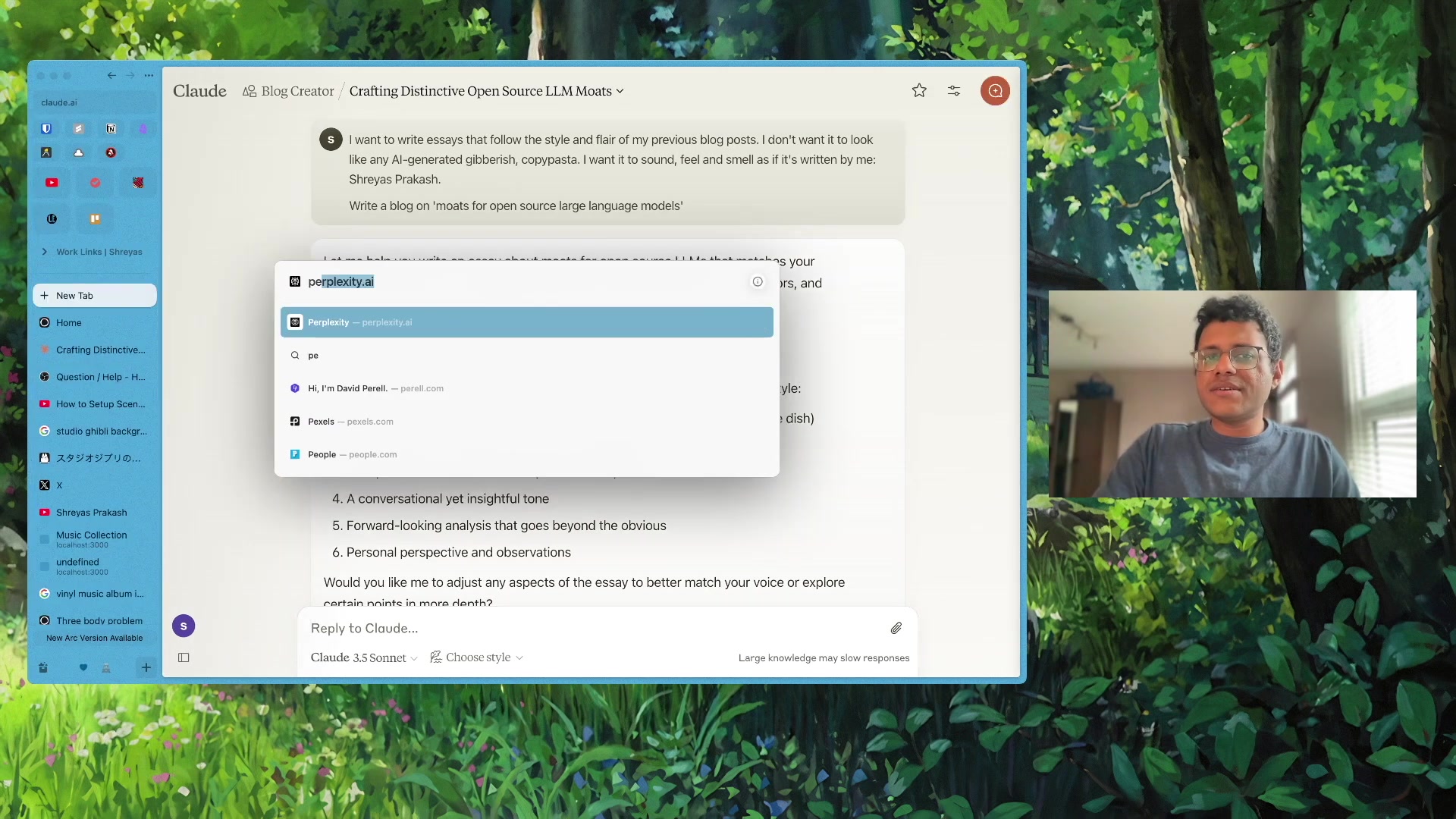Attach a file with the paperclip icon
This screenshot has width=1456, height=819.
click(896, 628)
